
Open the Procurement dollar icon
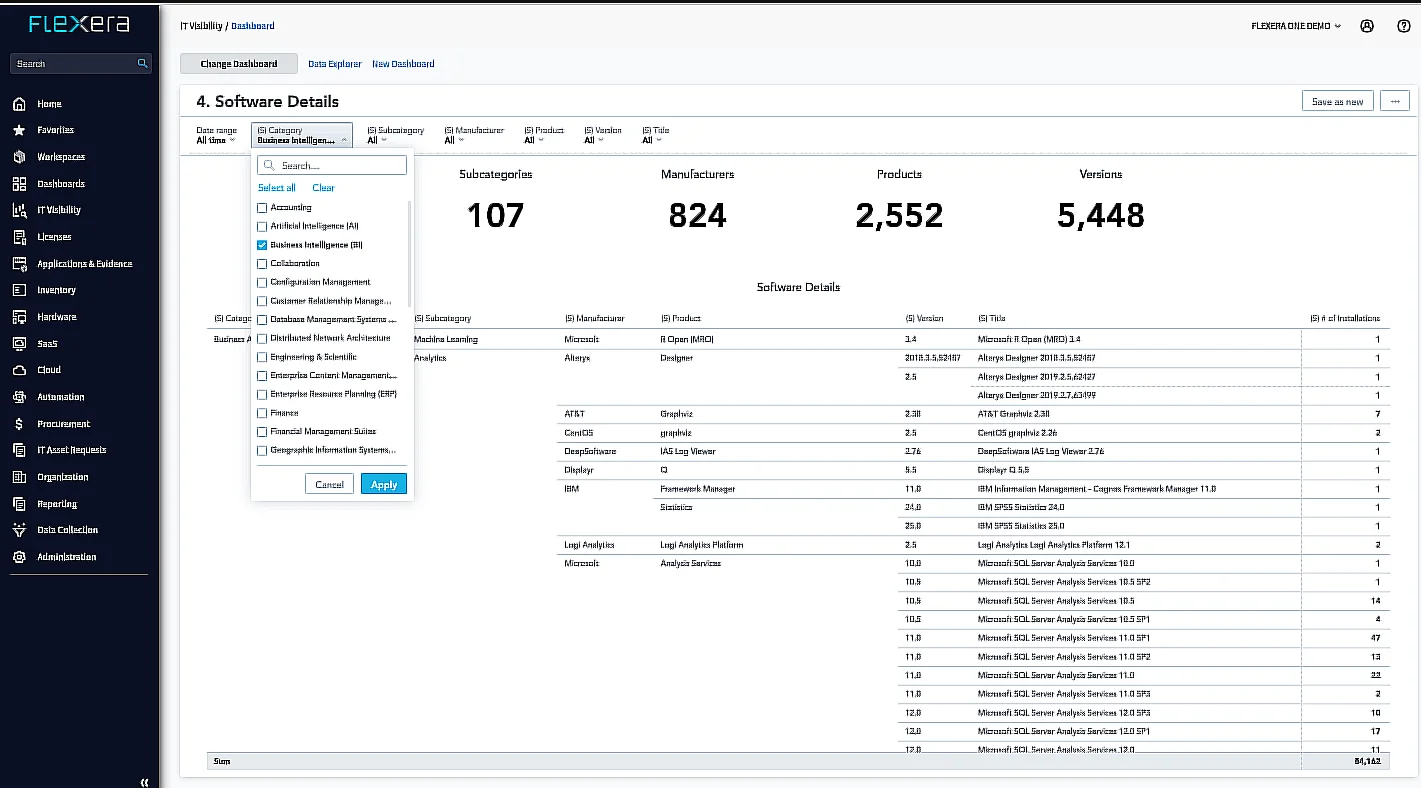pos(18,424)
